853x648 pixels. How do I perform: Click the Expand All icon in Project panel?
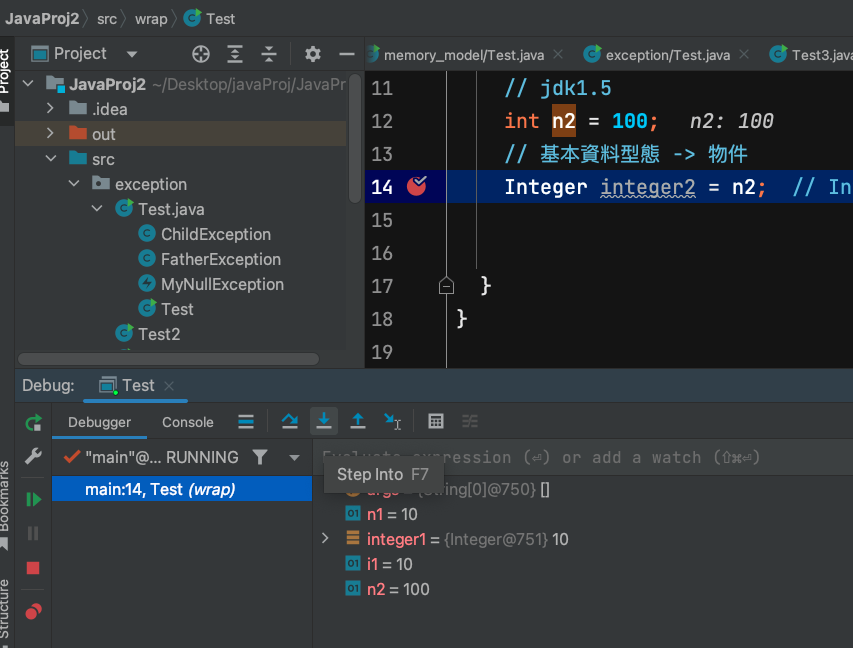click(234, 54)
